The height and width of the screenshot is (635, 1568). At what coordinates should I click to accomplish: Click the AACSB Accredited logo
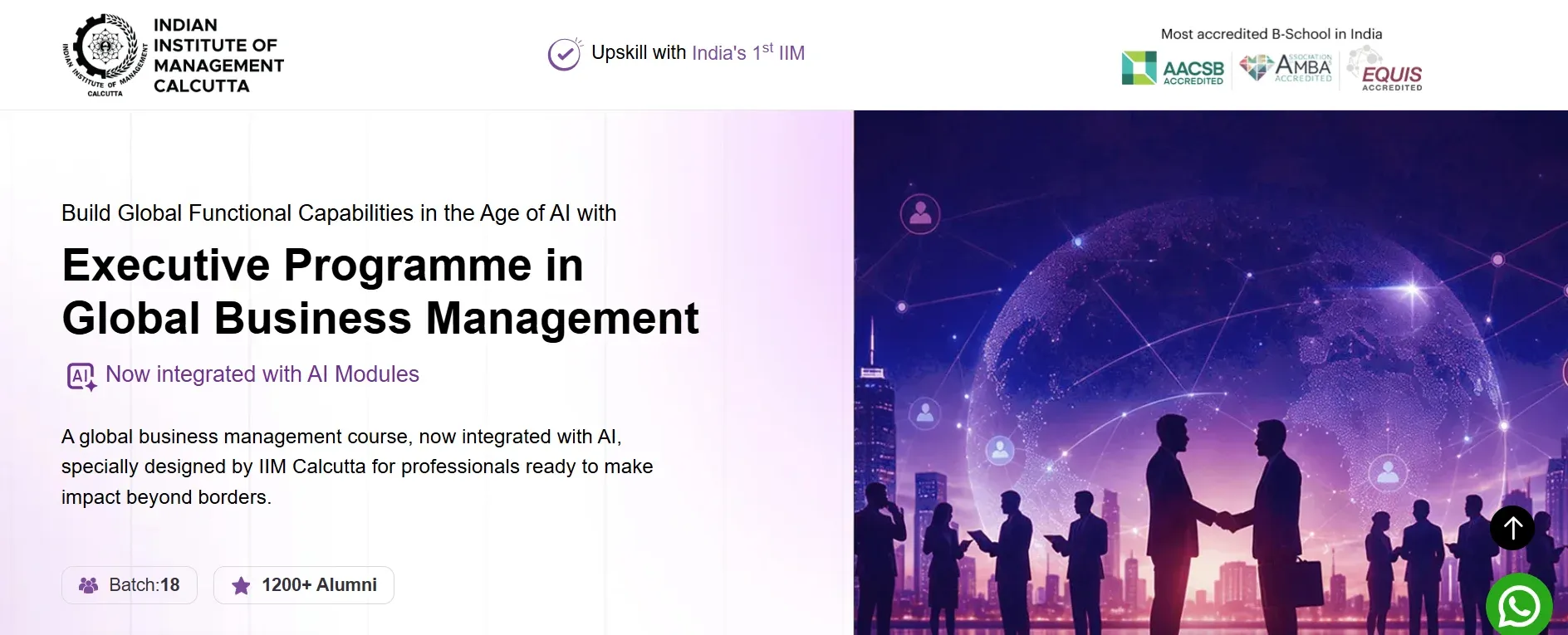point(1173,68)
